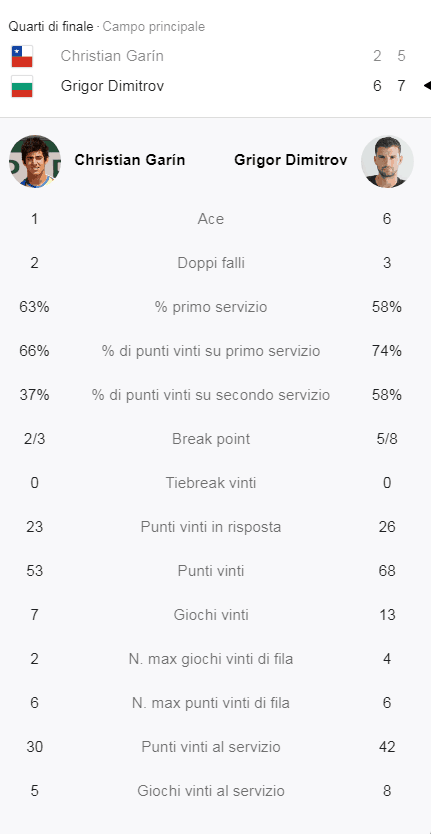Click Dimitrov's 5/8 break point value

click(x=387, y=439)
